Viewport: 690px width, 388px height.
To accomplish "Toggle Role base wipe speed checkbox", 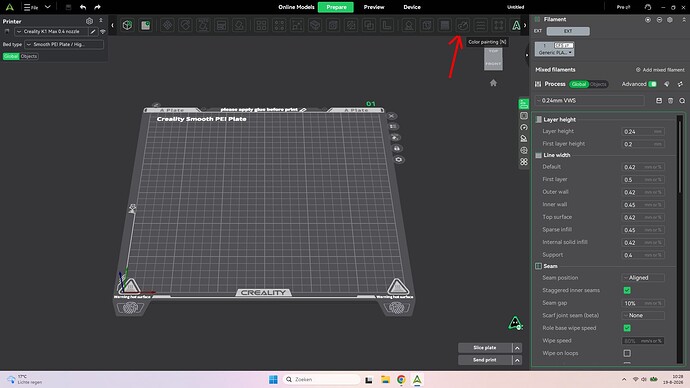I will tap(627, 328).
